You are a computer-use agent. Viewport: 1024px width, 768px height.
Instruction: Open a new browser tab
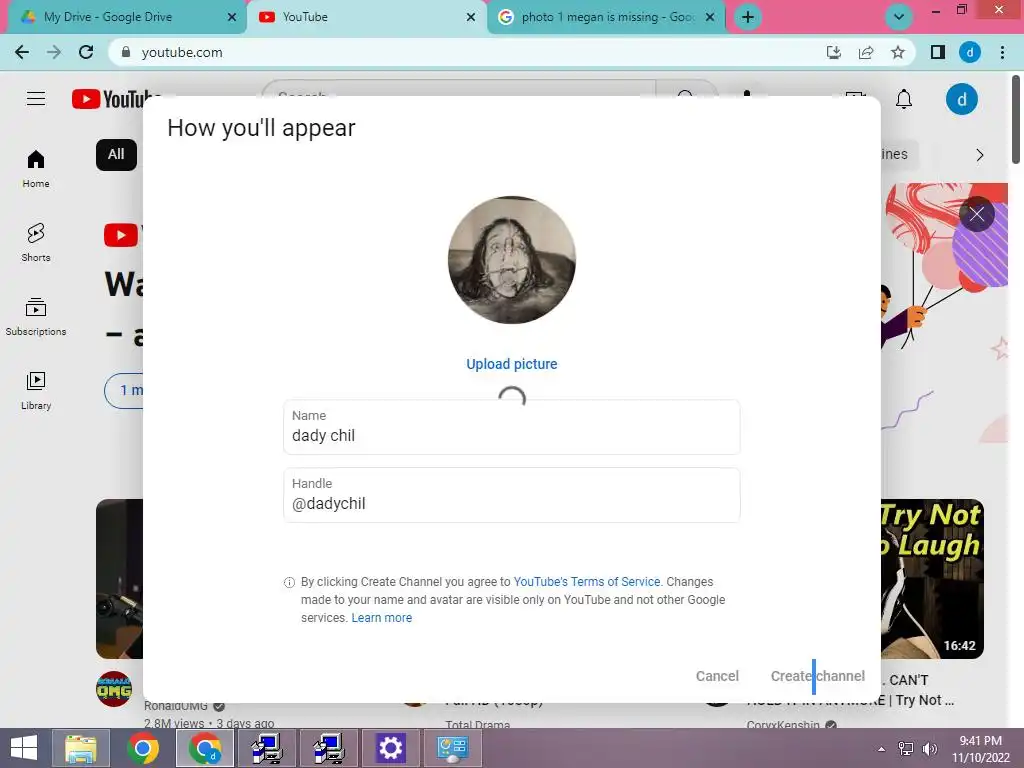point(748,17)
